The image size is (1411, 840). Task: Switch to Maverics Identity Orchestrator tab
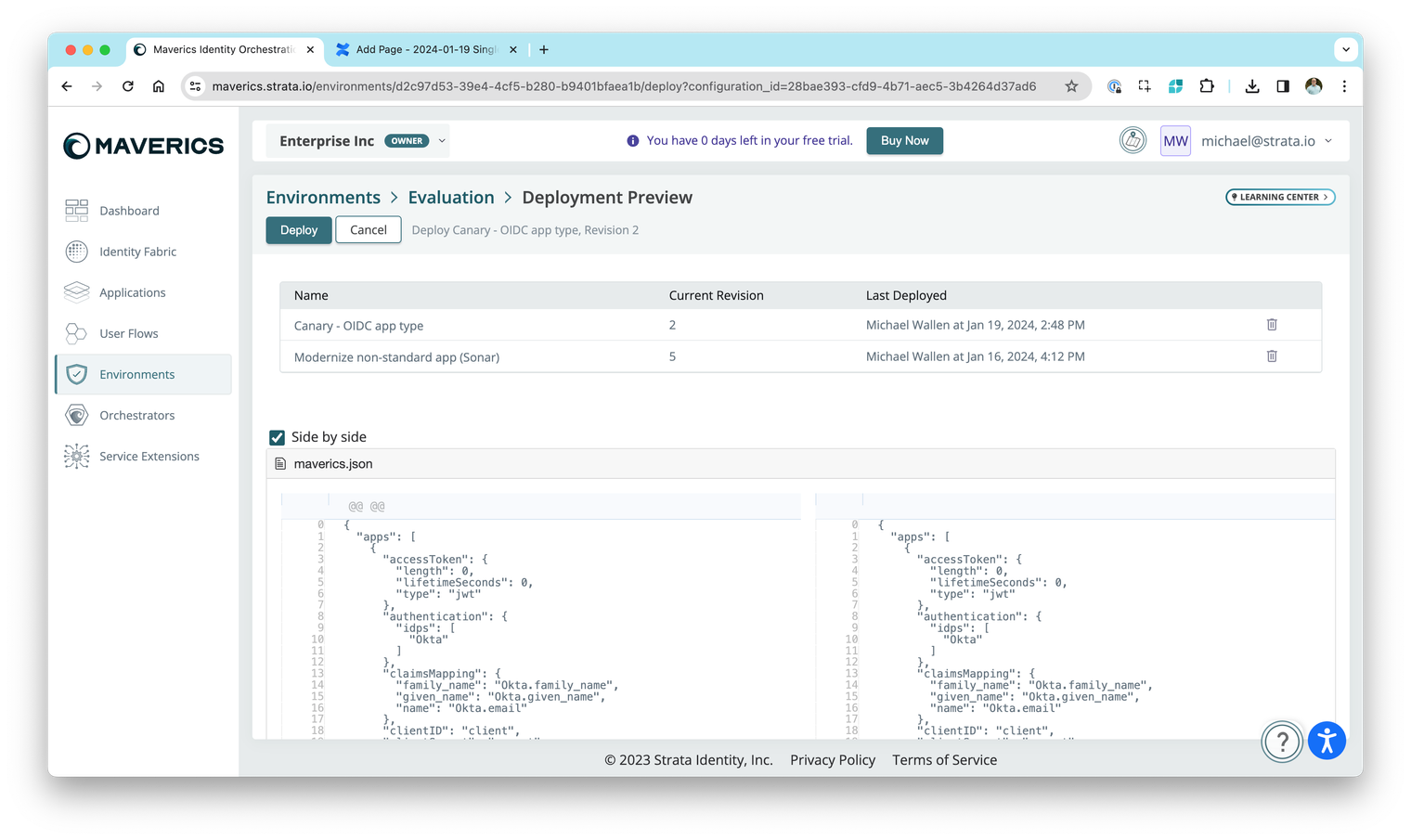(x=224, y=49)
